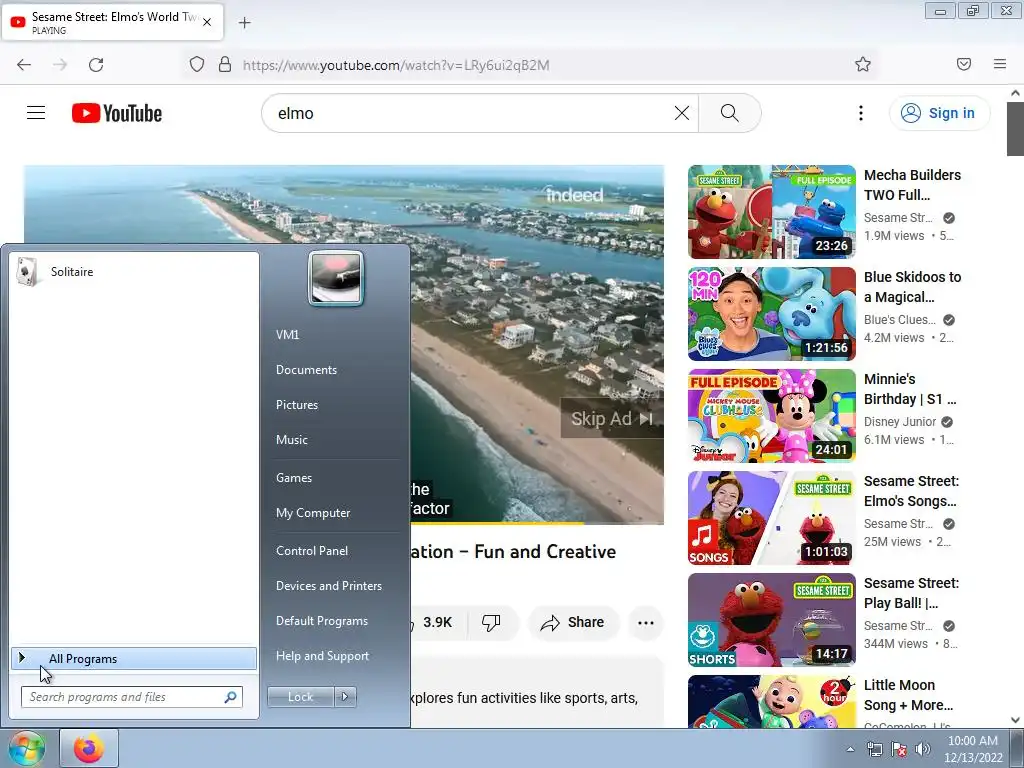Click network icon in system tray
The width and height of the screenshot is (1024, 768).
pyautogui.click(x=874, y=750)
